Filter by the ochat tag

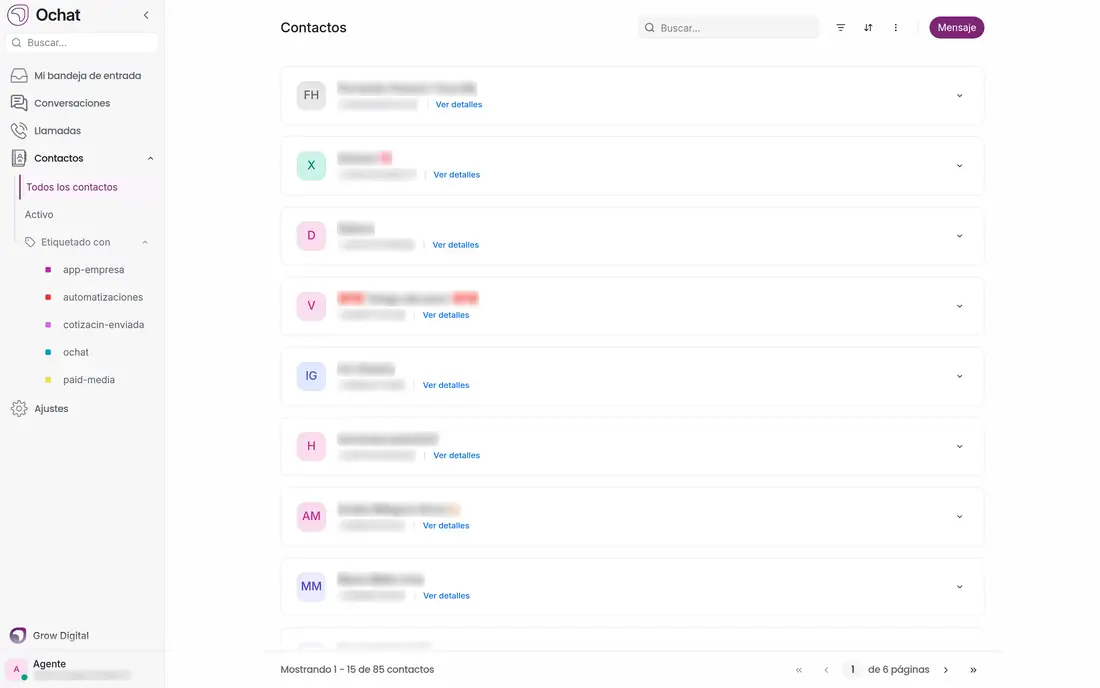[76, 352]
